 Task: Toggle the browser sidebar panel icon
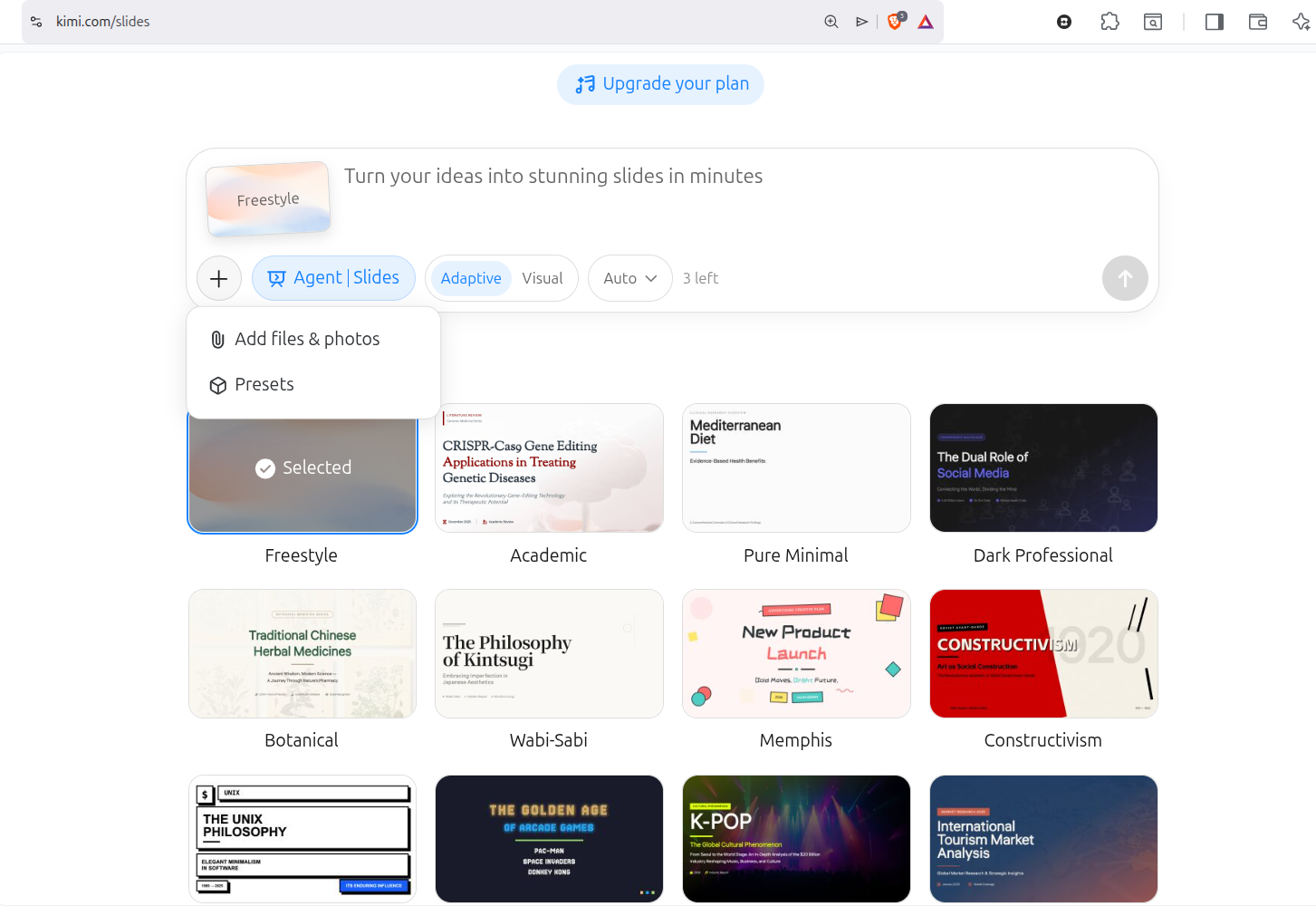1215,22
